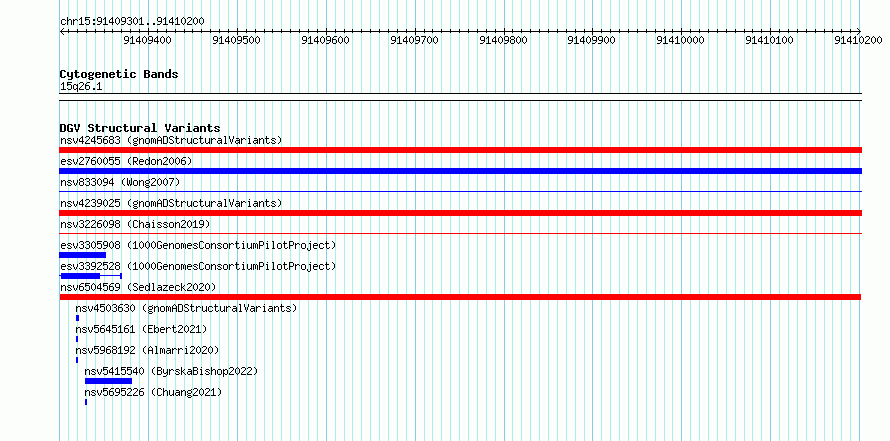
Task: Click ruler position 91410000
Action: (681, 40)
